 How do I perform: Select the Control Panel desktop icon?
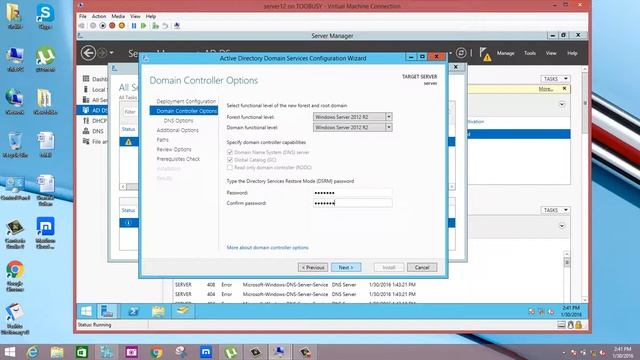coord(15,188)
